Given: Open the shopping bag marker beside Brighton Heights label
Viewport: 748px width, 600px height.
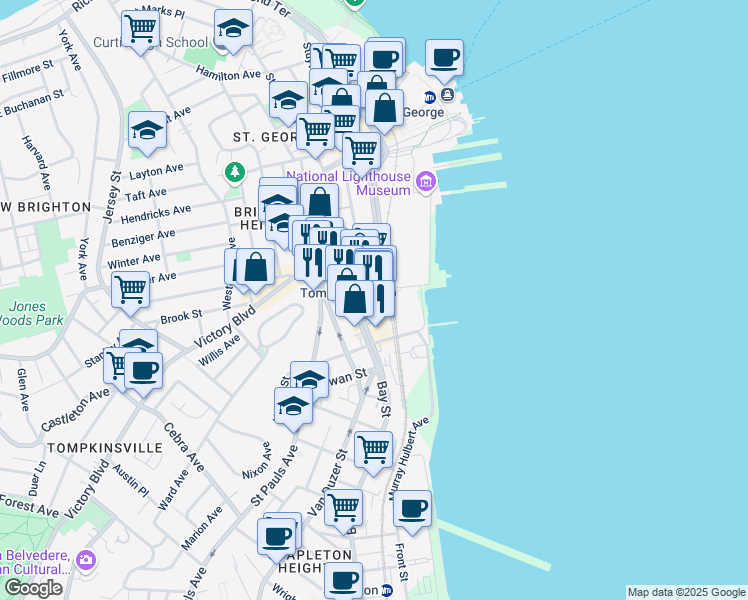Looking at the screenshot, I should (320, 204).
